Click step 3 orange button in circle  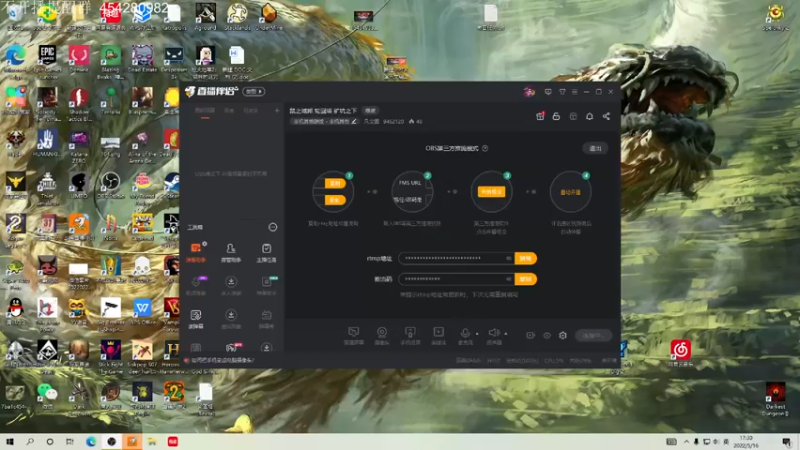tap(491, 192)
